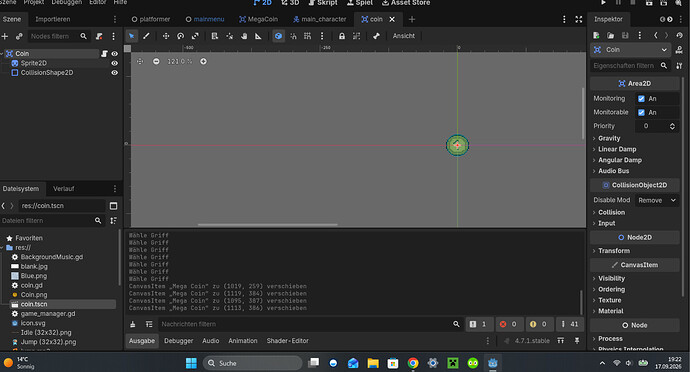Viewport: 690px width, 372px height.
Task: Click the list-select tool icon
Action: coord(215,36)
